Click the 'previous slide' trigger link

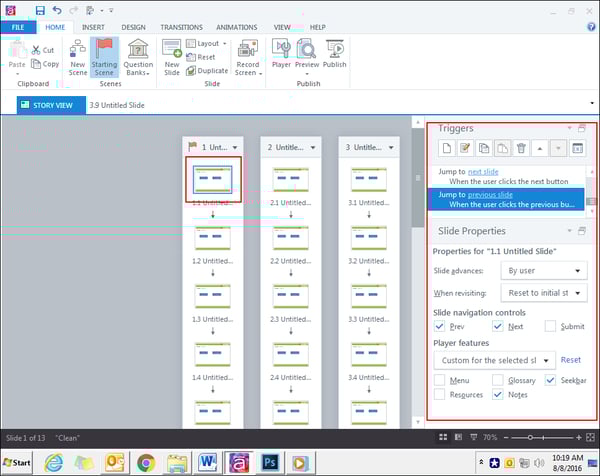click(490, 195)
